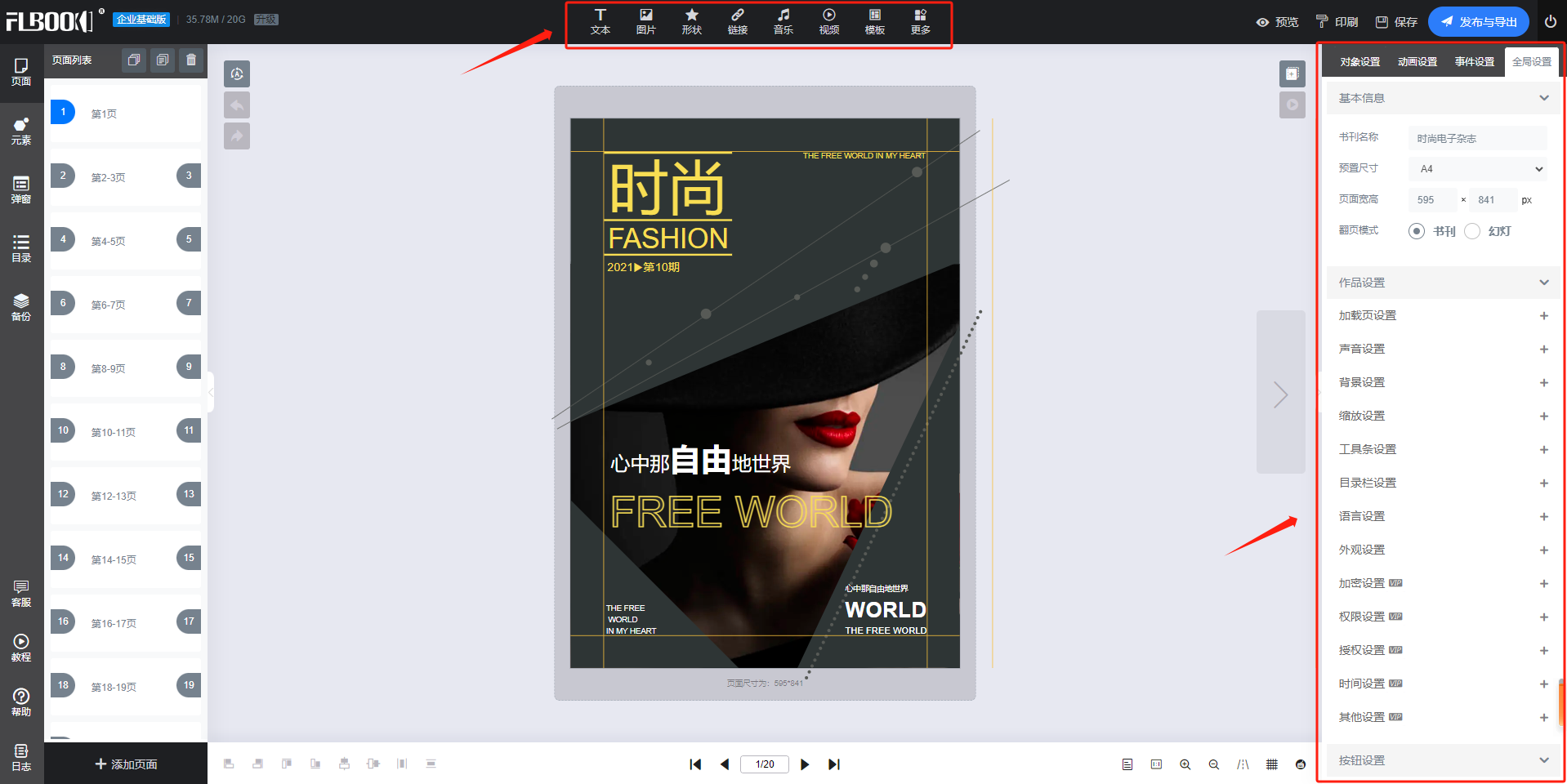Jump to last page control
The image size is (1567, 784).
(833, 764)
